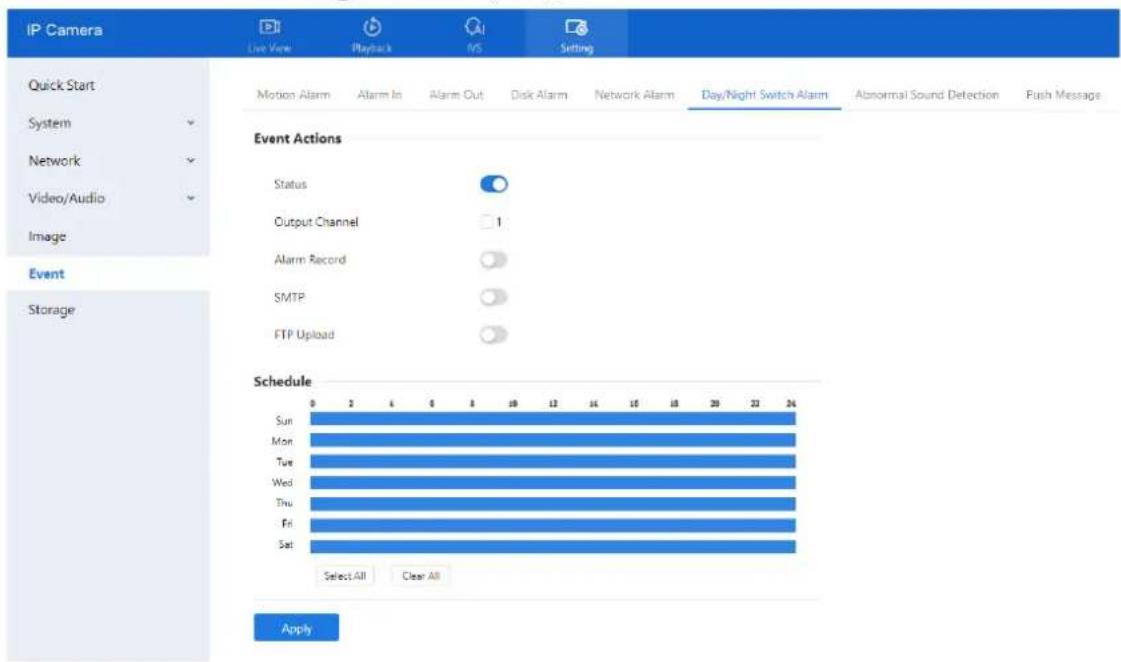The image size is (1121, 662).
Task: Open the Abnormal Sound Detection tab
Action: point(927,94)
